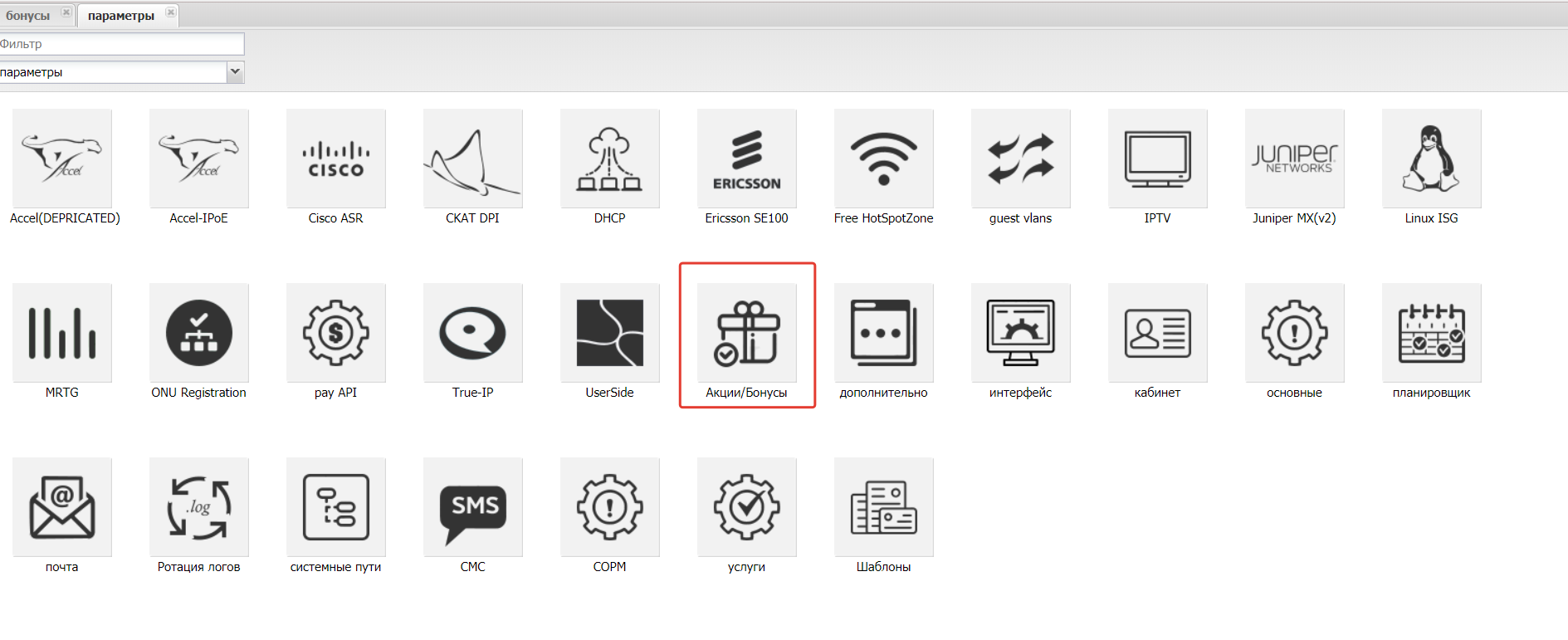Image resolution: width=1568 pixels, height=640 pixels.
Task: Switch to the бонусы tab
Action: coord(28,16)
